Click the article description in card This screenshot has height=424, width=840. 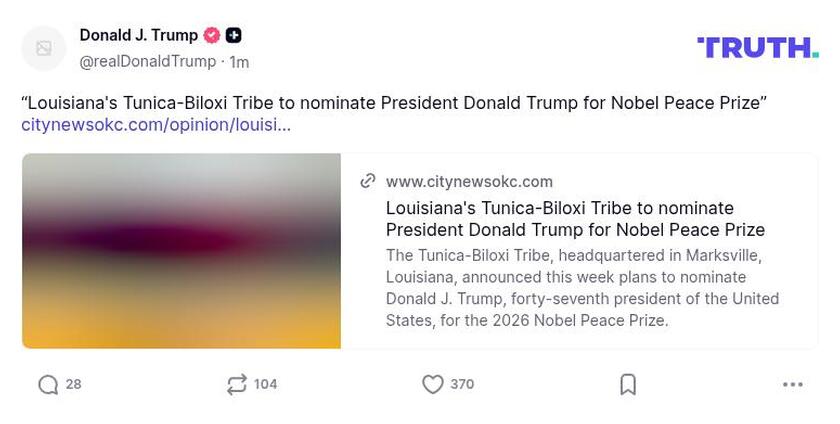tap(582, 288)
